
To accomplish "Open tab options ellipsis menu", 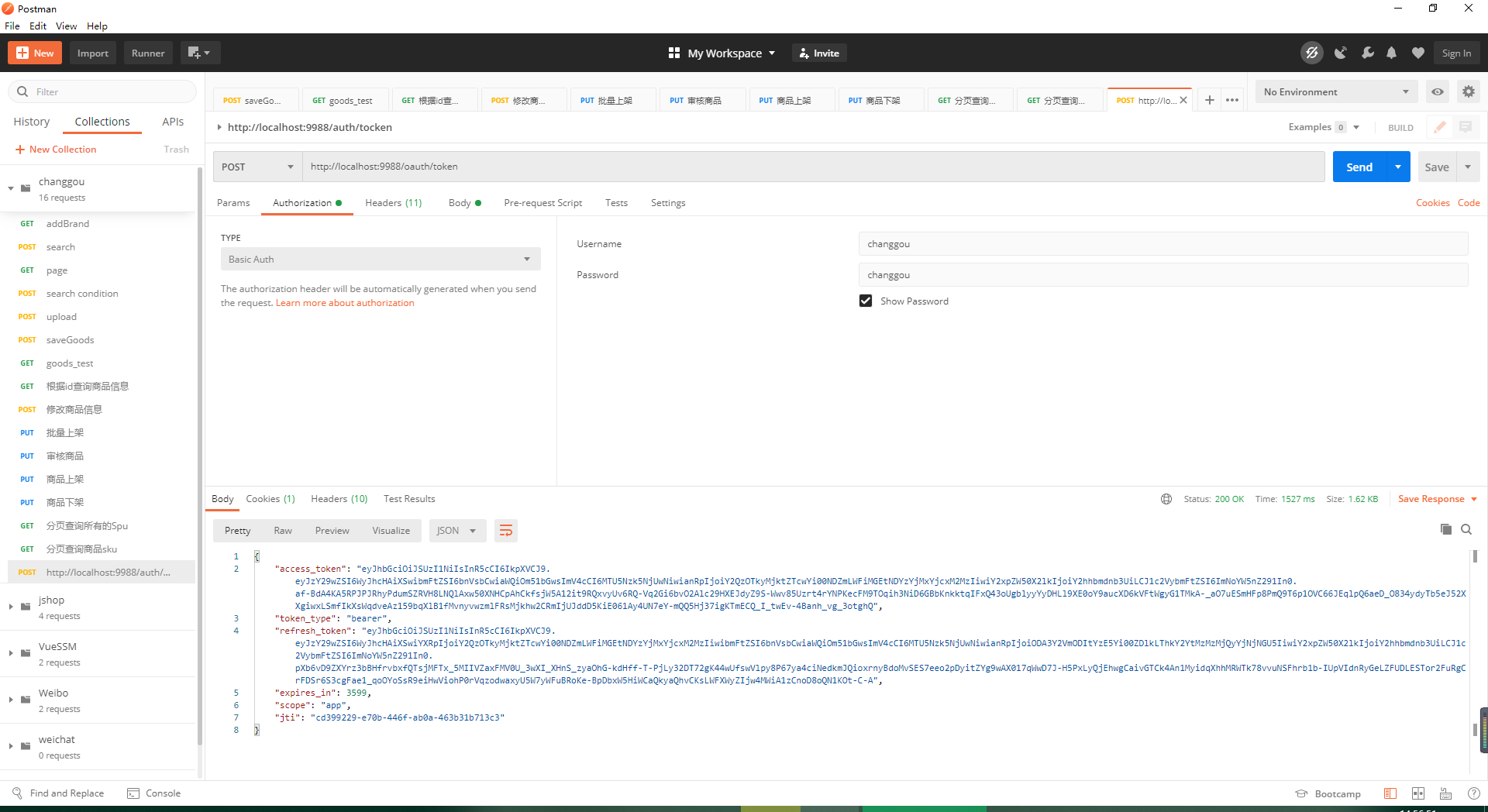I will [1232, 100].
